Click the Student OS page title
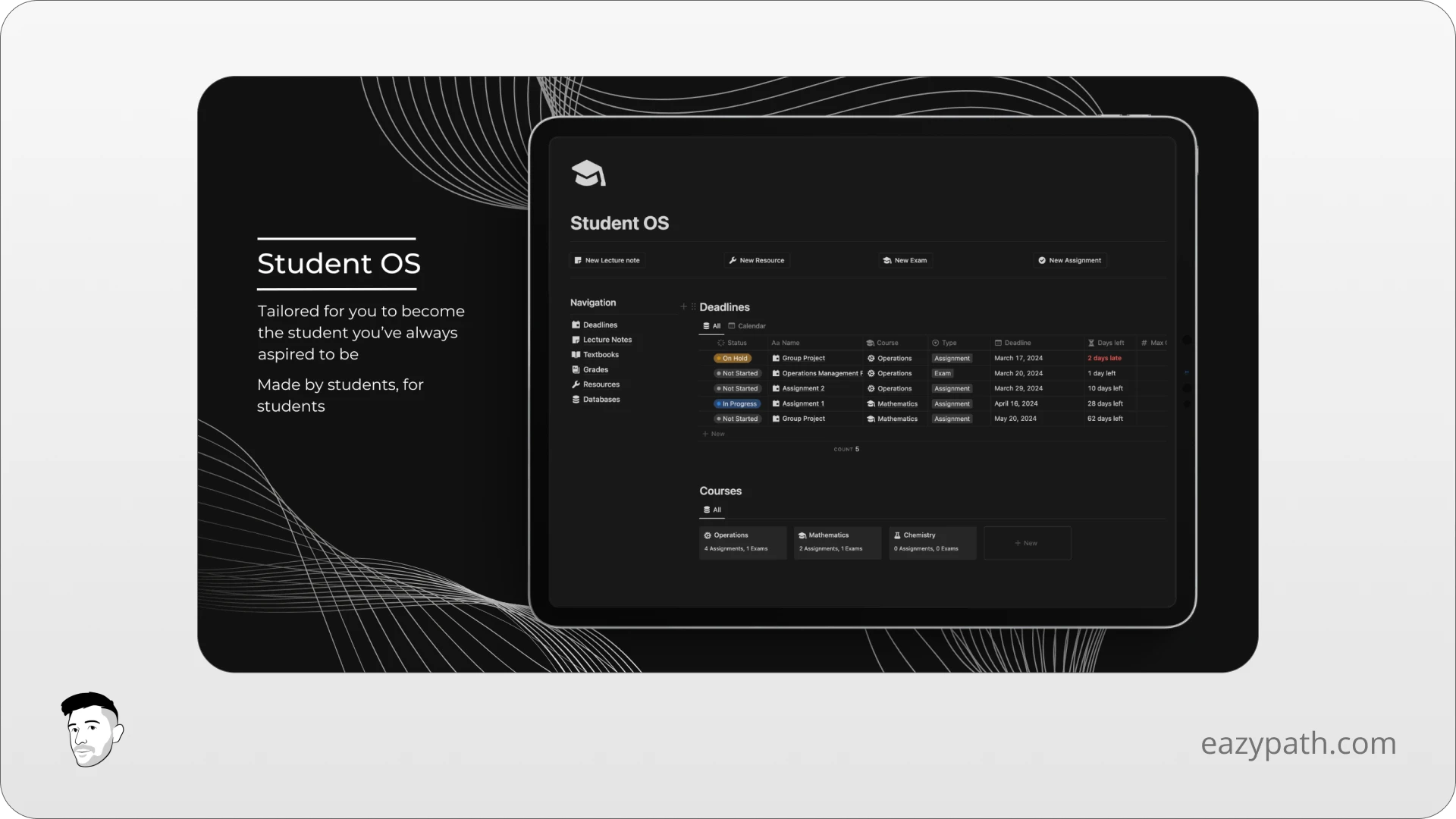Screen dimensions: 1456x819 (620, 223)
